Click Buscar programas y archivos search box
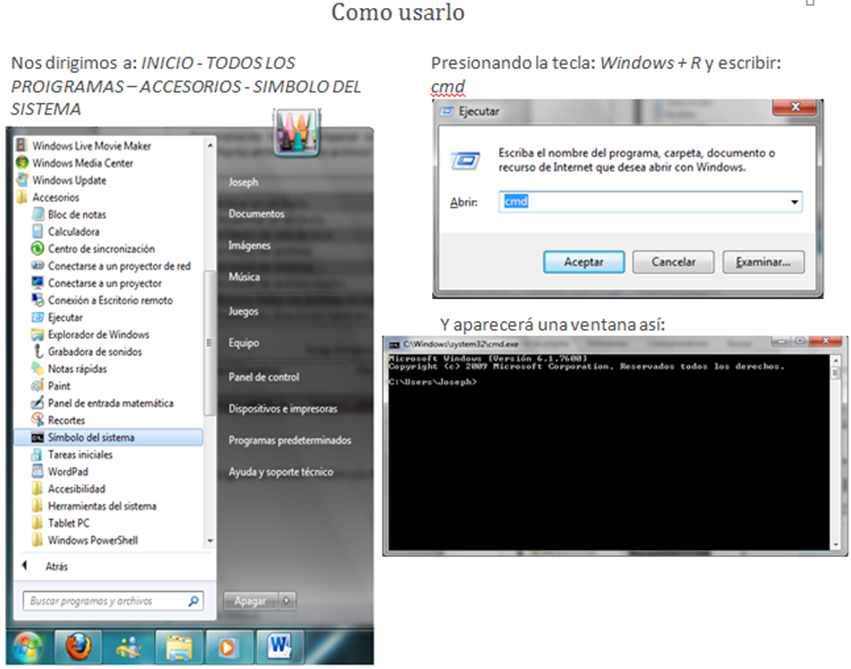Viewport: 851px width, 669px height. (113, 601)
